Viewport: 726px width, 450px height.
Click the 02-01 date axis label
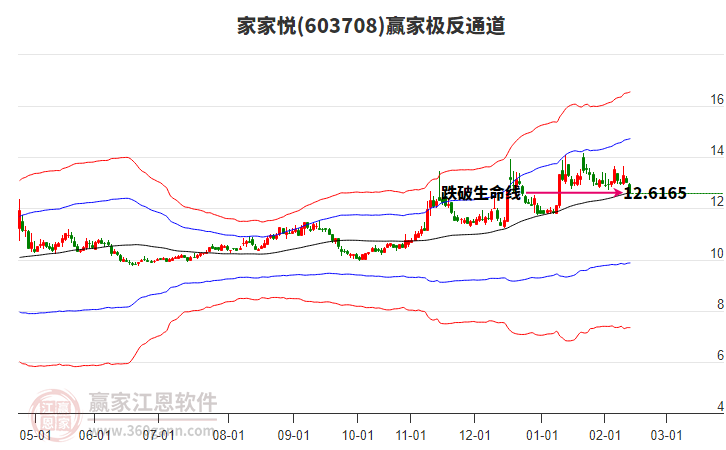[604, 435]
